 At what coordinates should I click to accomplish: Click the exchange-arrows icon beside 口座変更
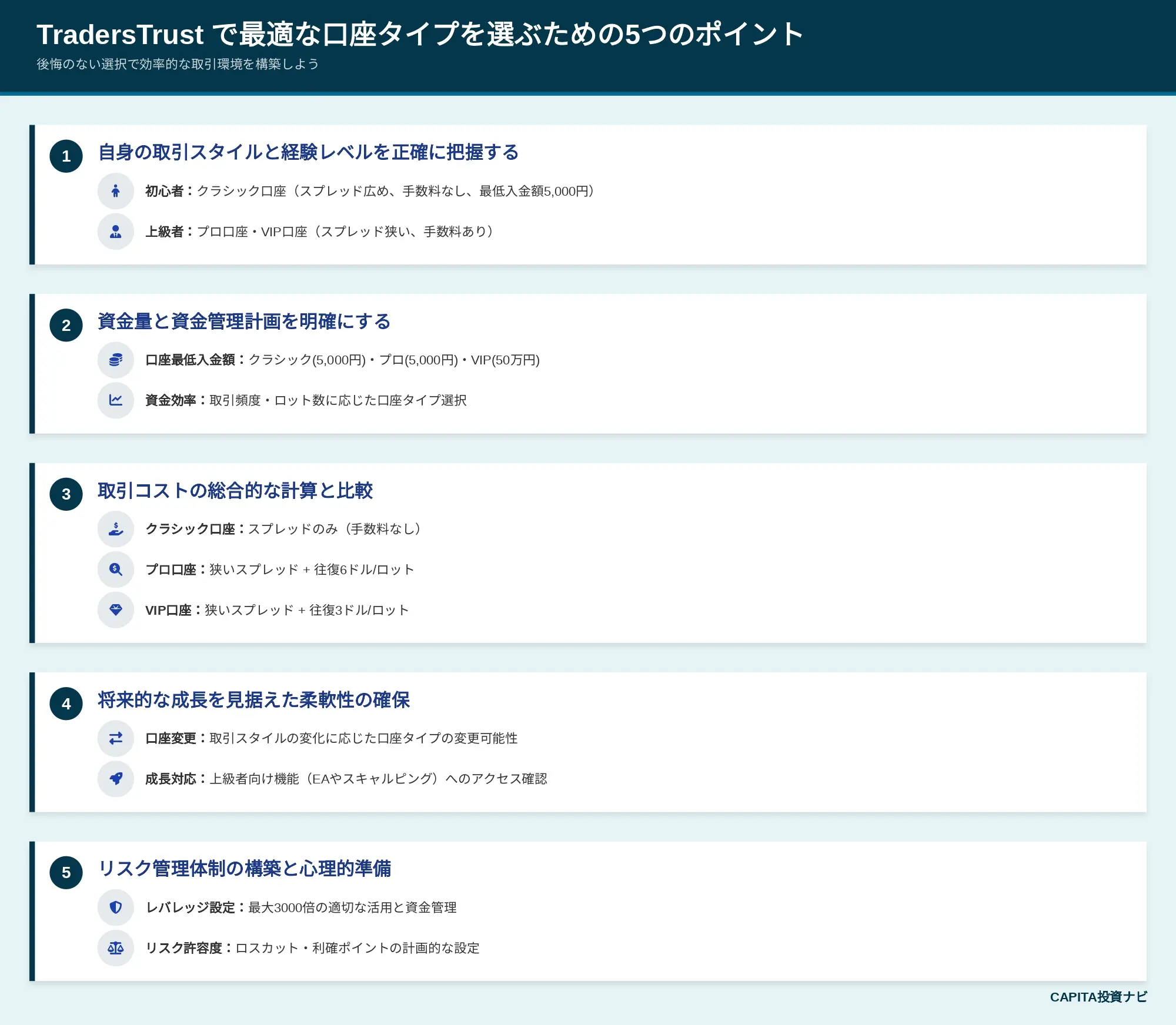pos(116,738)
